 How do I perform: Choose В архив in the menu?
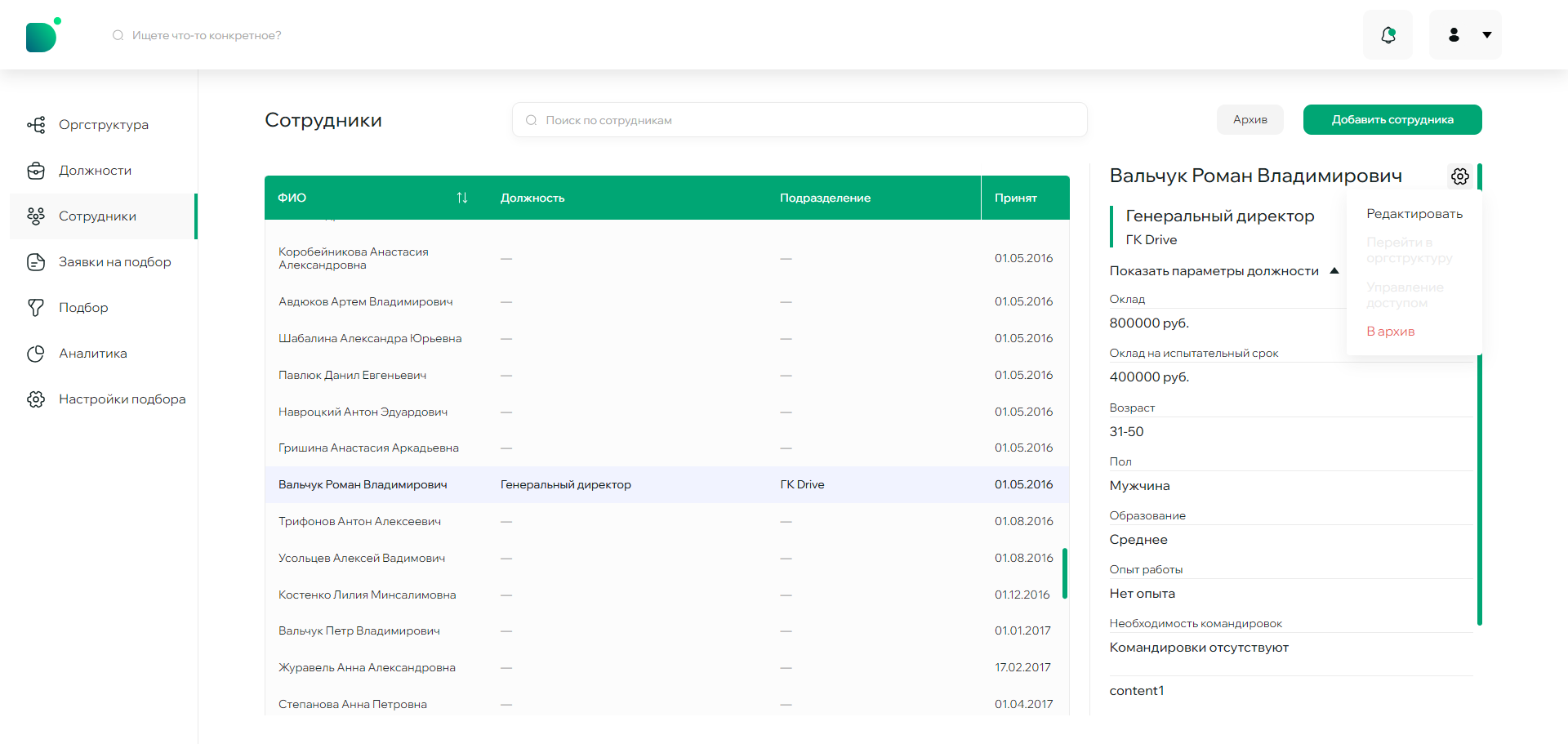point(1391,332)
